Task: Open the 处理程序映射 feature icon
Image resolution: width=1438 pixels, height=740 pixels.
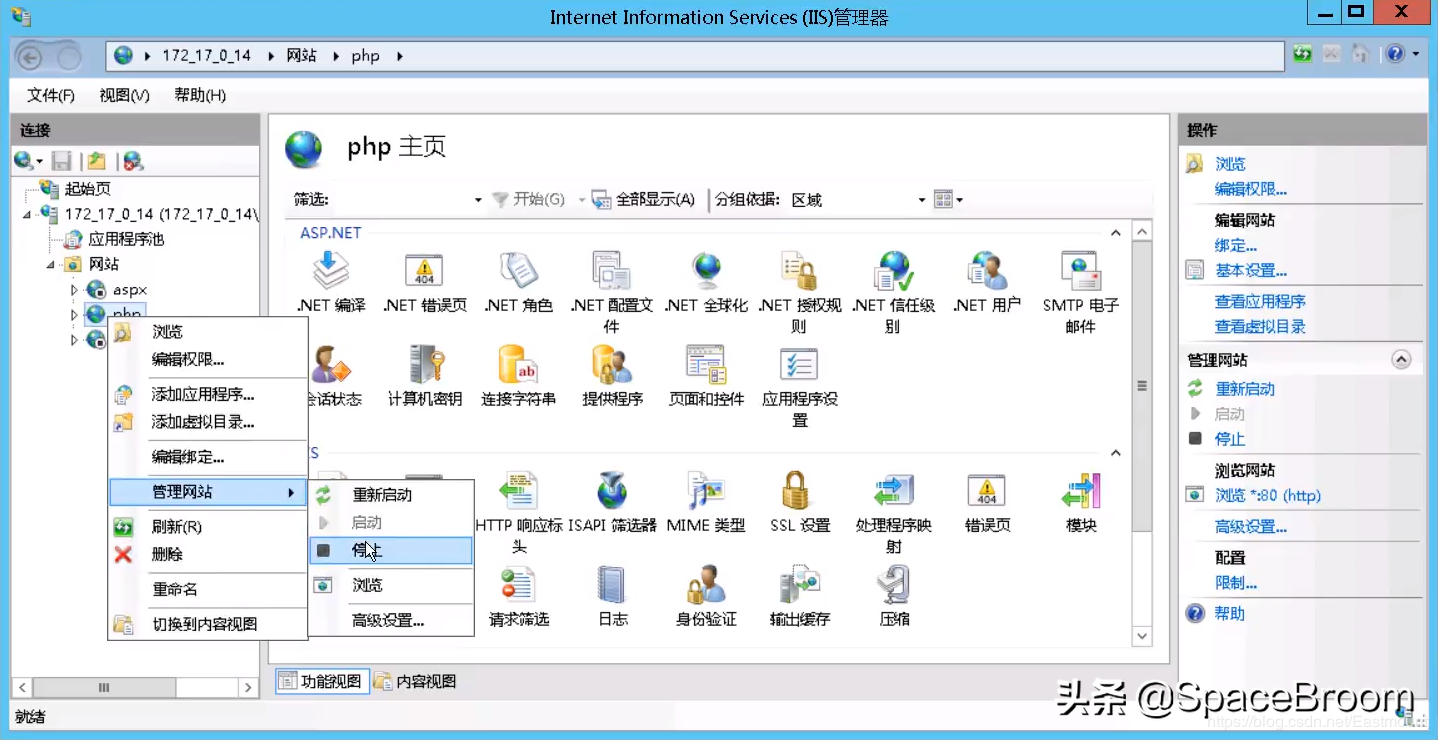Action: click(x=893, y=490)
